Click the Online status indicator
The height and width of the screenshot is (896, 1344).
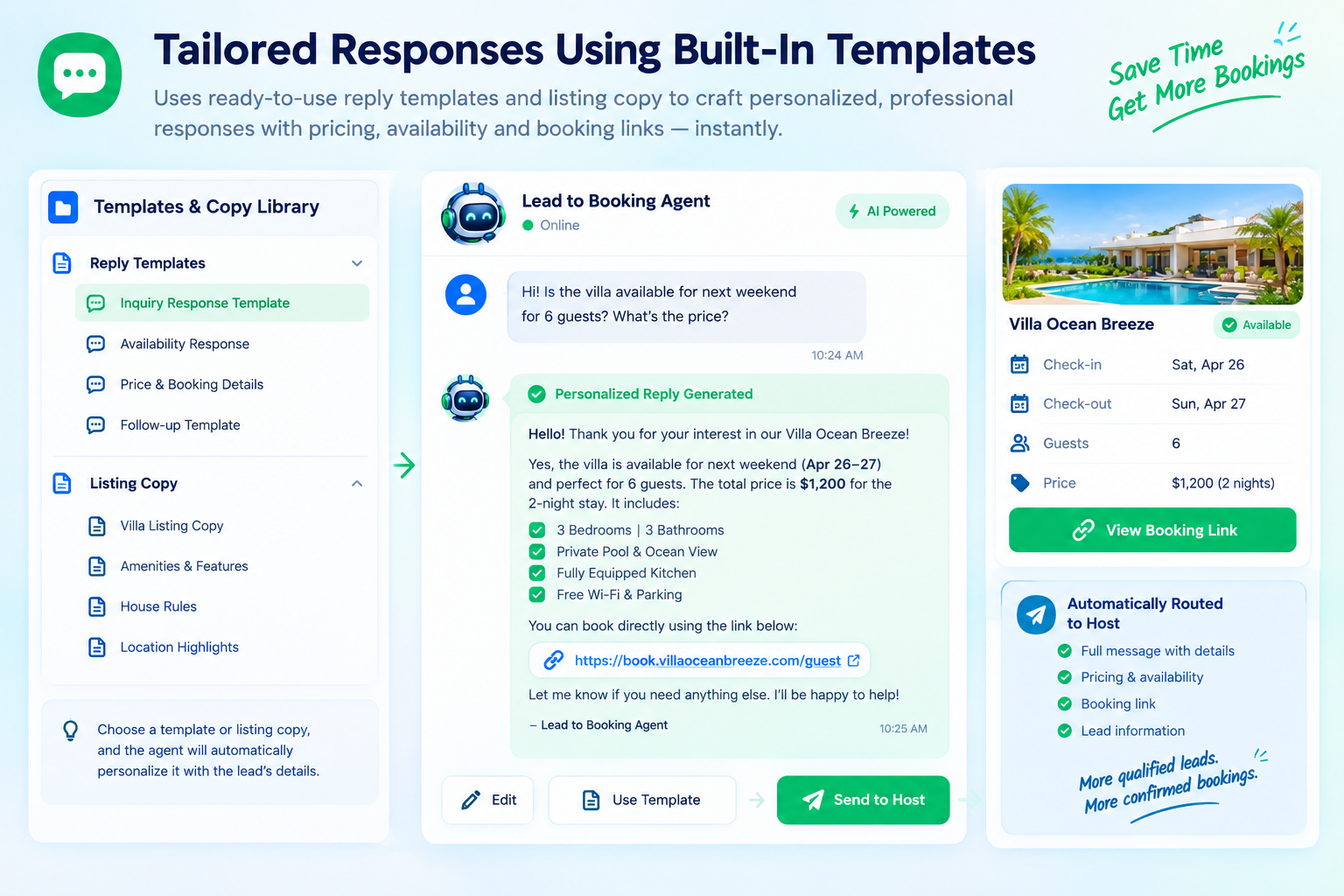point(551,225)
